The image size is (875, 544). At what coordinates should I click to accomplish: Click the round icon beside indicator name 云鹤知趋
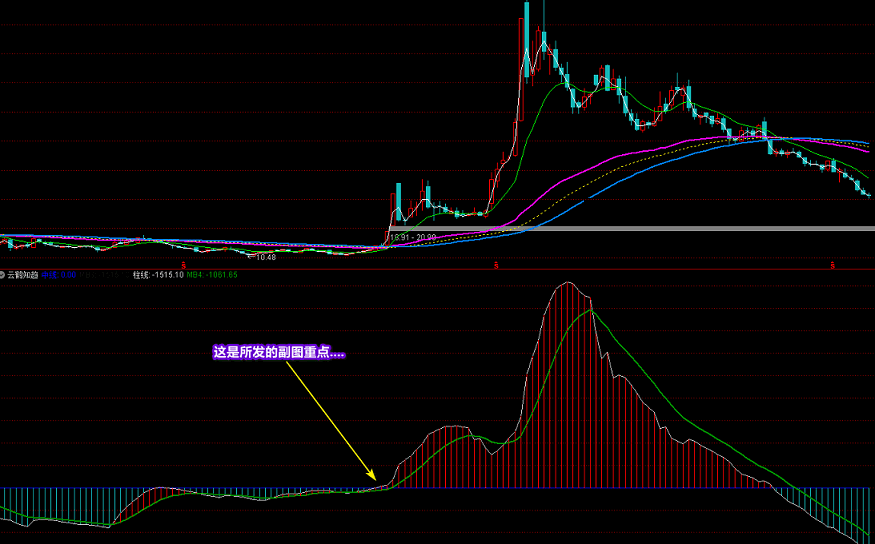(x=3, y=275)
